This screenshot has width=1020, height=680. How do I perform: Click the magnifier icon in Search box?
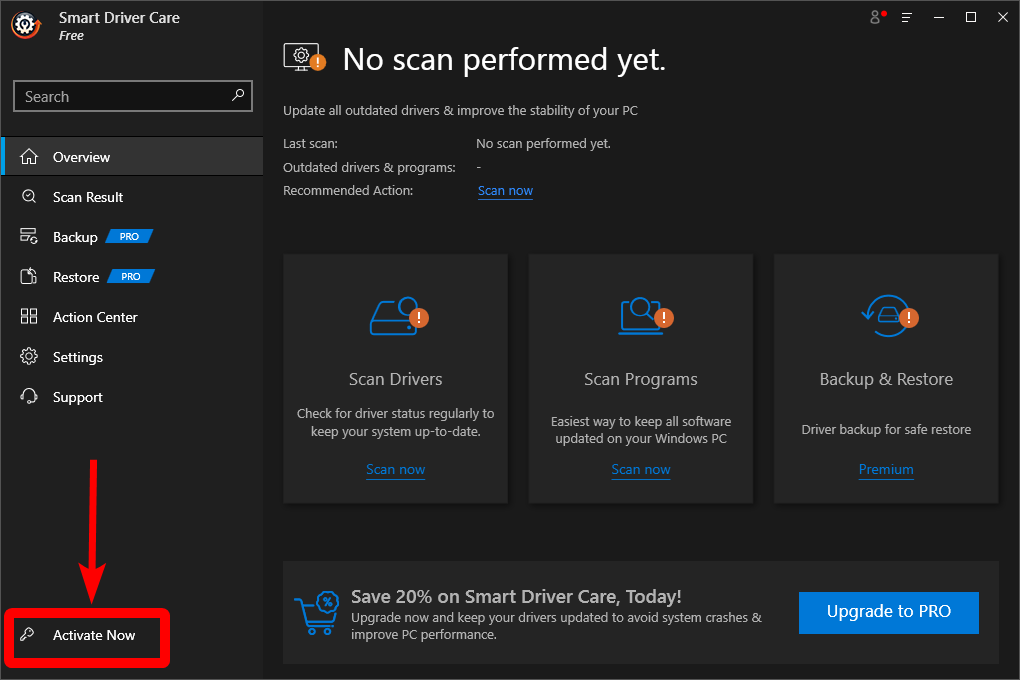(x=238, y=95)
